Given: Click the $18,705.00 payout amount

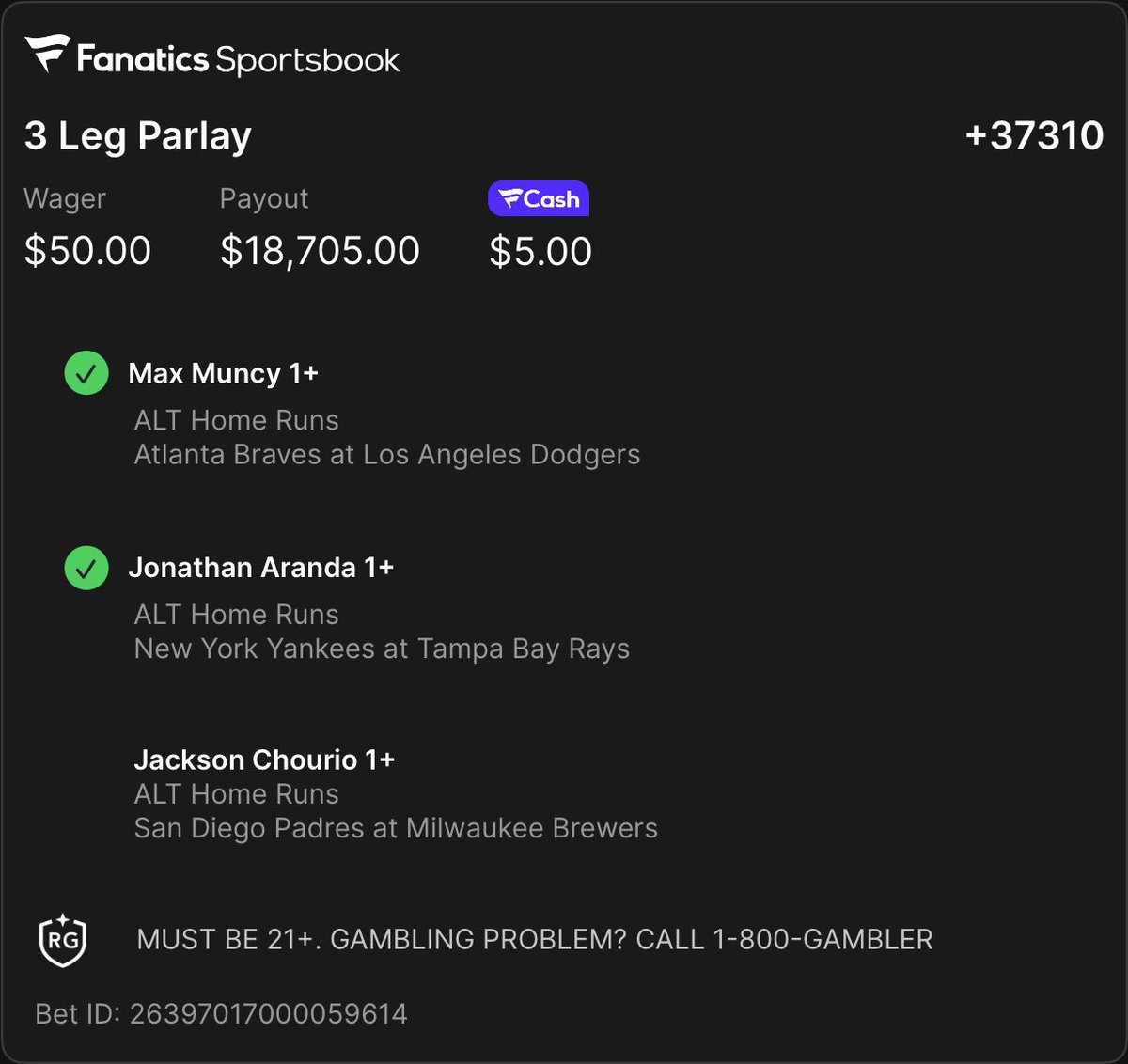Looking at the screenshot, I should 320,251.
